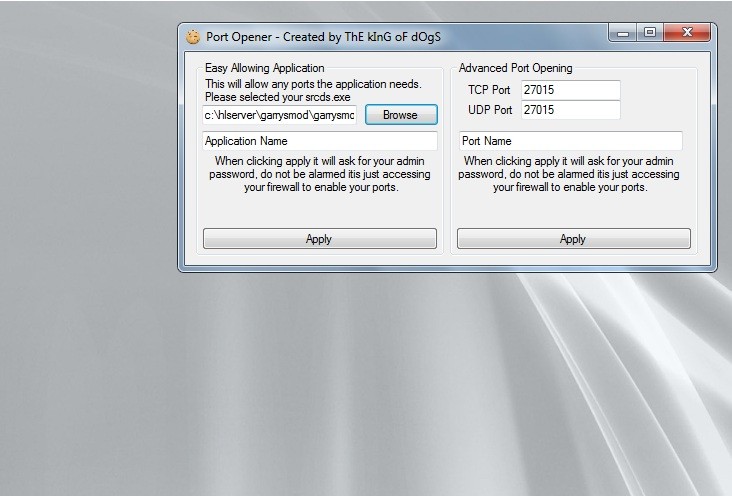The height and width of the screenshot is (496, 732).
Task: Click the admin password notice under Port Name
Action: coord(572,174)
